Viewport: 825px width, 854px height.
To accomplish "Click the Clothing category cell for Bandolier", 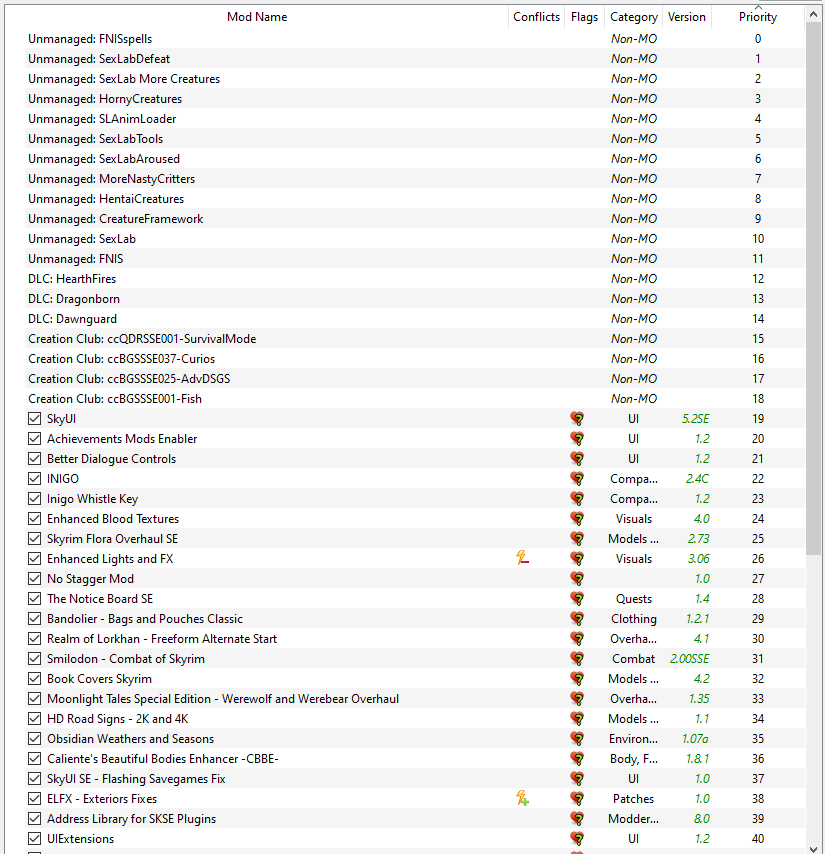I will (634, 619).
